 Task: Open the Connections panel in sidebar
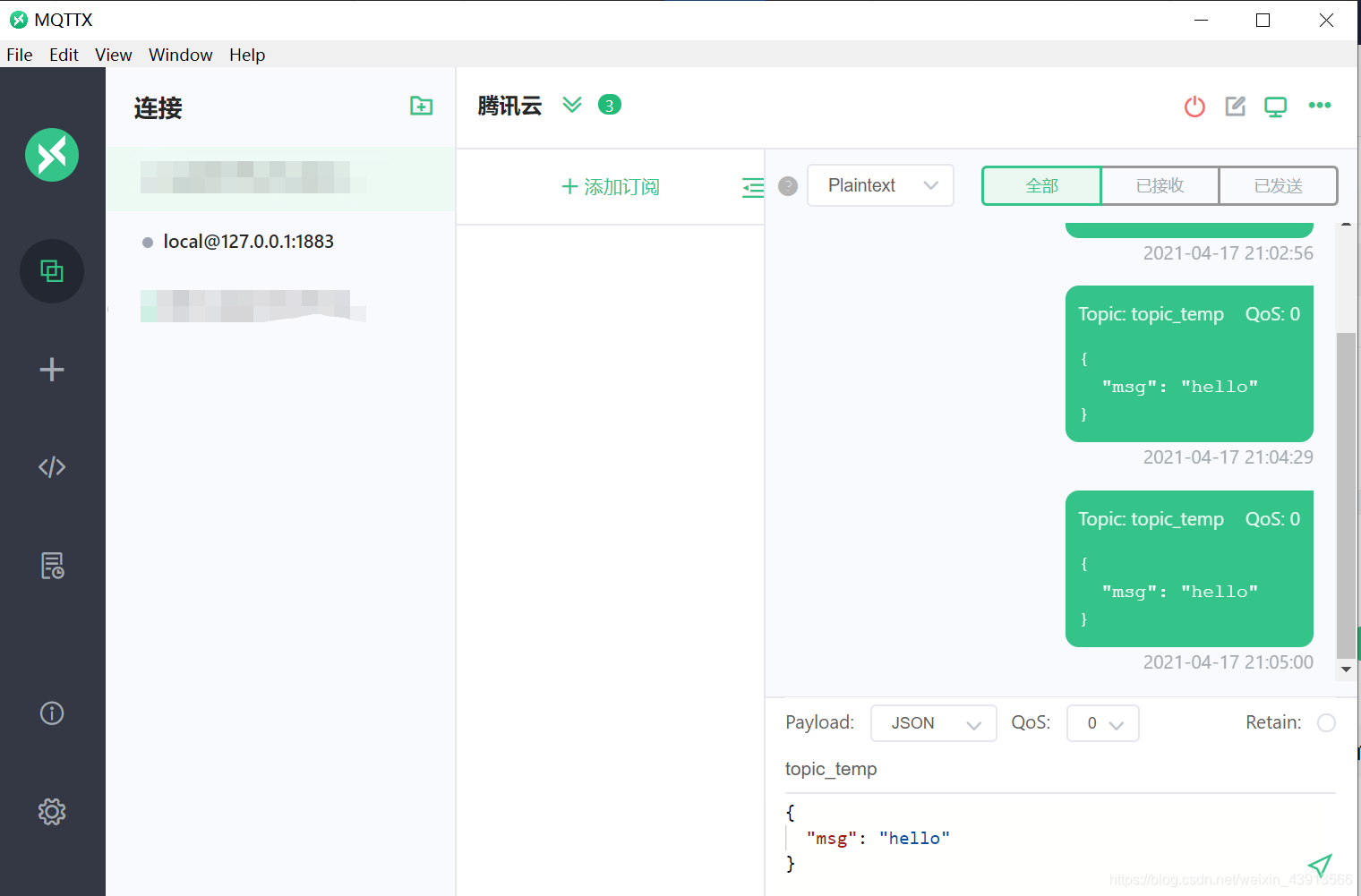(52, 271)
